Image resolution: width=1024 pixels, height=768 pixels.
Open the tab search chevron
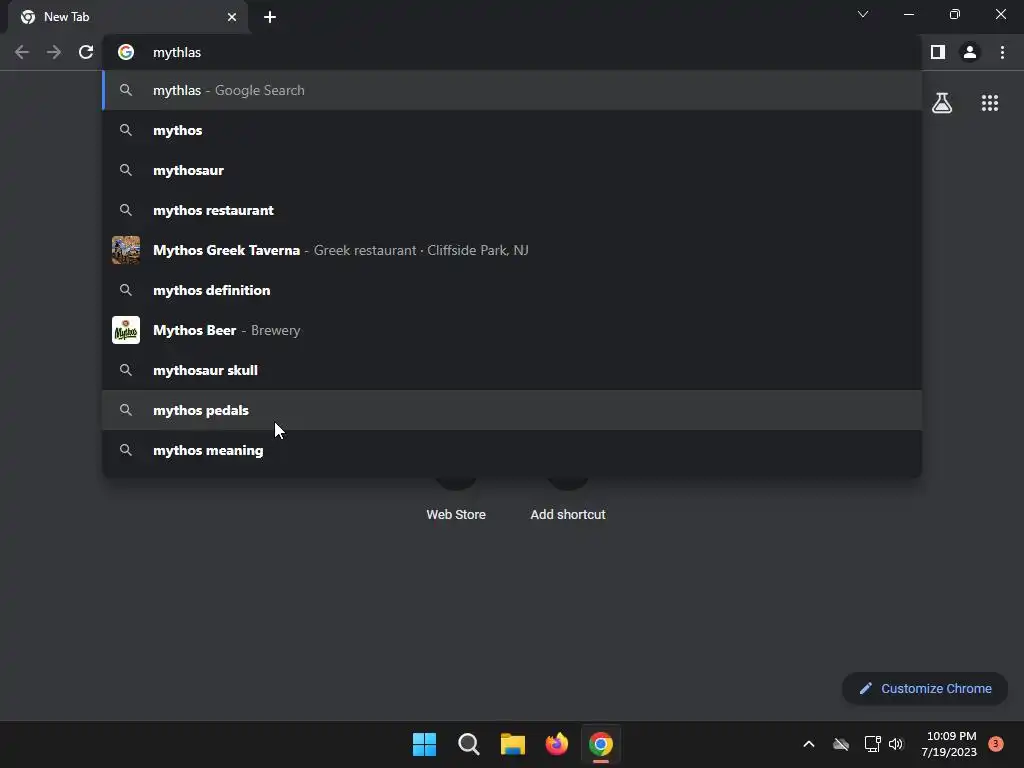pyautogui.click(x=863, y=14)
